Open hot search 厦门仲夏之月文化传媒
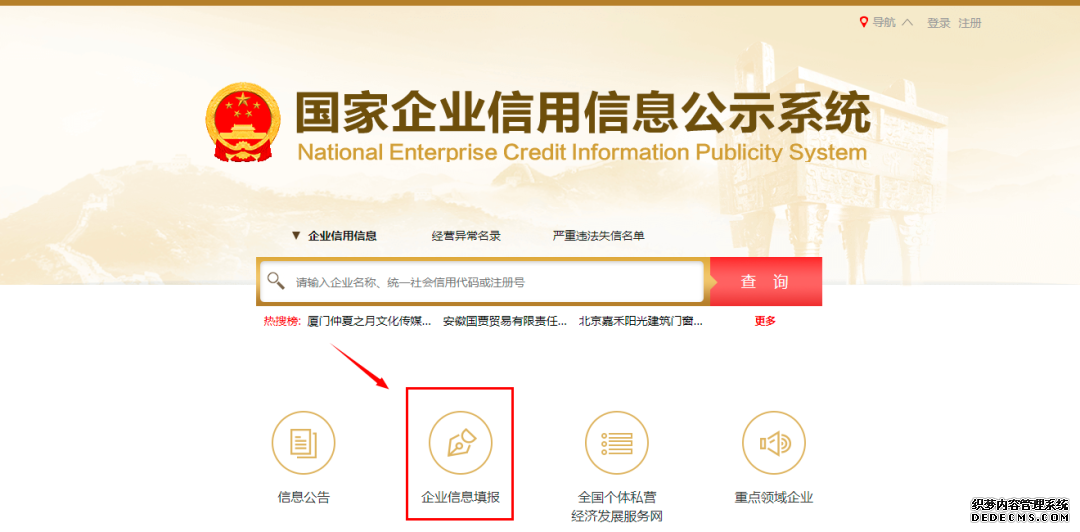The width and height of the screenshot is (1080, 532). (x=369, y=321)
